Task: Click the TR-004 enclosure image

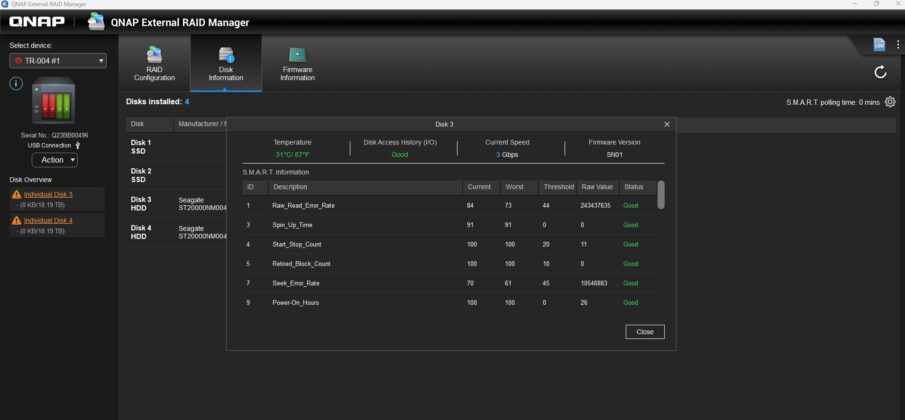Action: pyautogui.click(x=54, y=103)
